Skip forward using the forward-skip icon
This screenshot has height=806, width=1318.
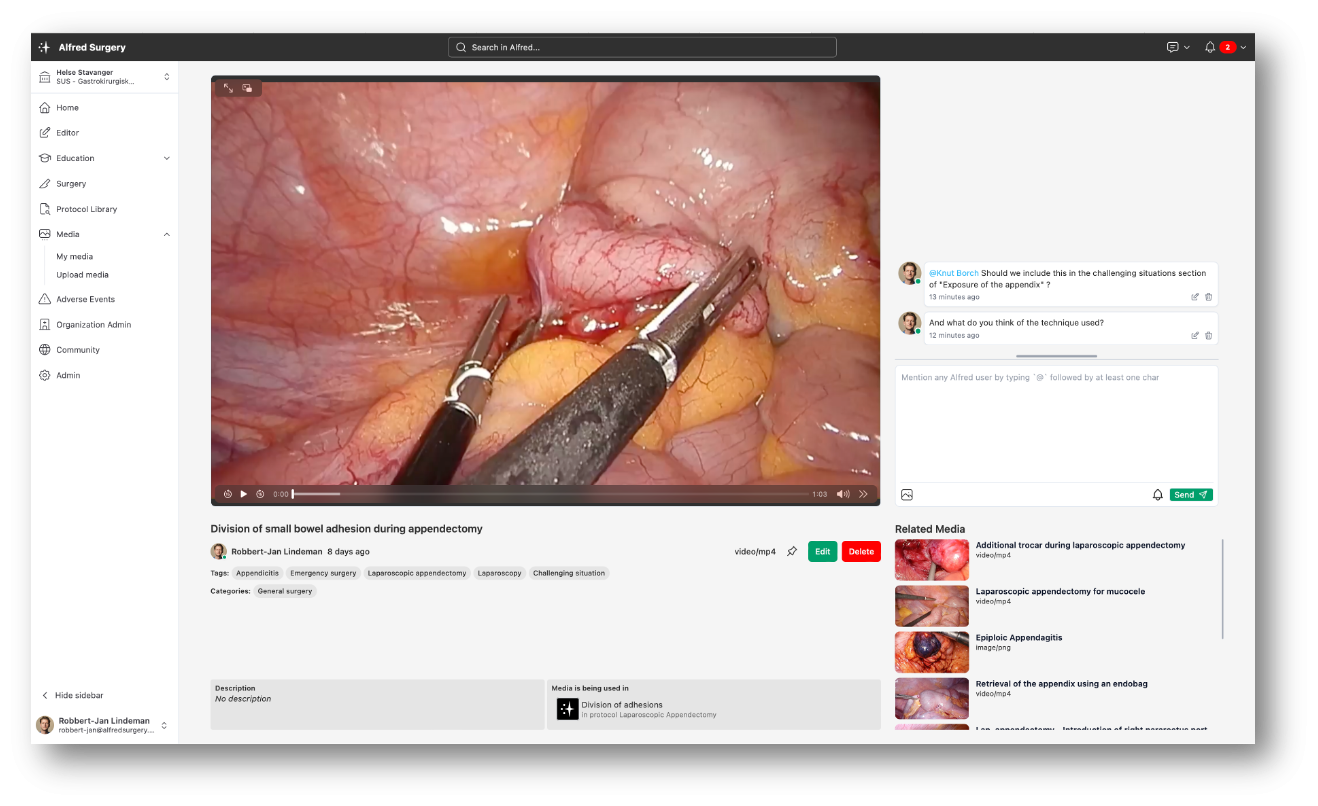pyautogui.click(x=260, y=494)
